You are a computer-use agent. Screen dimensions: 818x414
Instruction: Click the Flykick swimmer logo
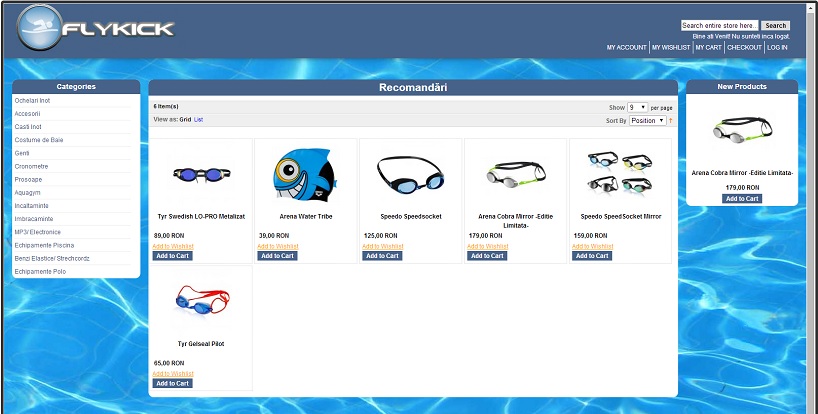[x=95, y=28]
